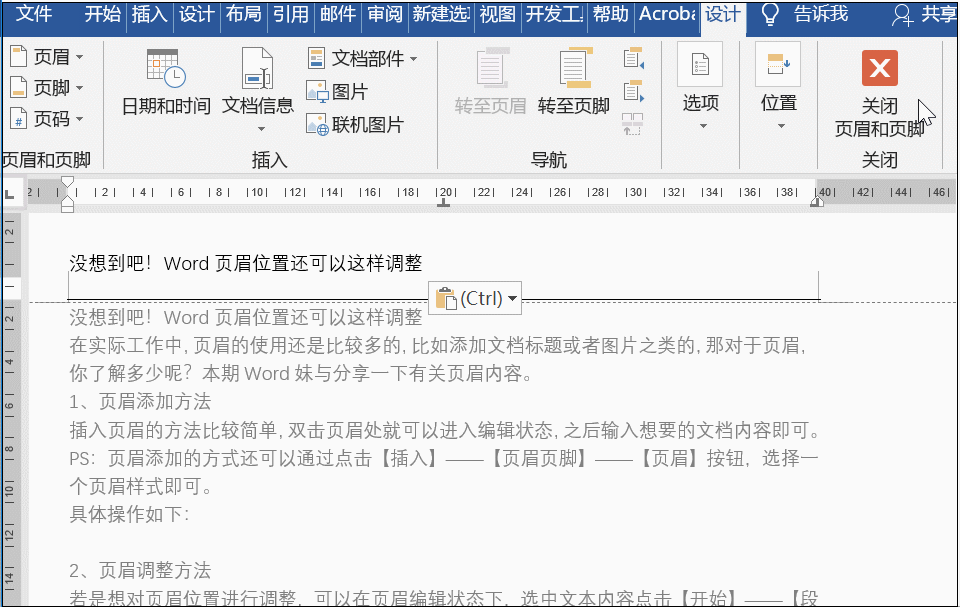
Task: Click the center tab stop near 20 on ruler
Action: 443,203
